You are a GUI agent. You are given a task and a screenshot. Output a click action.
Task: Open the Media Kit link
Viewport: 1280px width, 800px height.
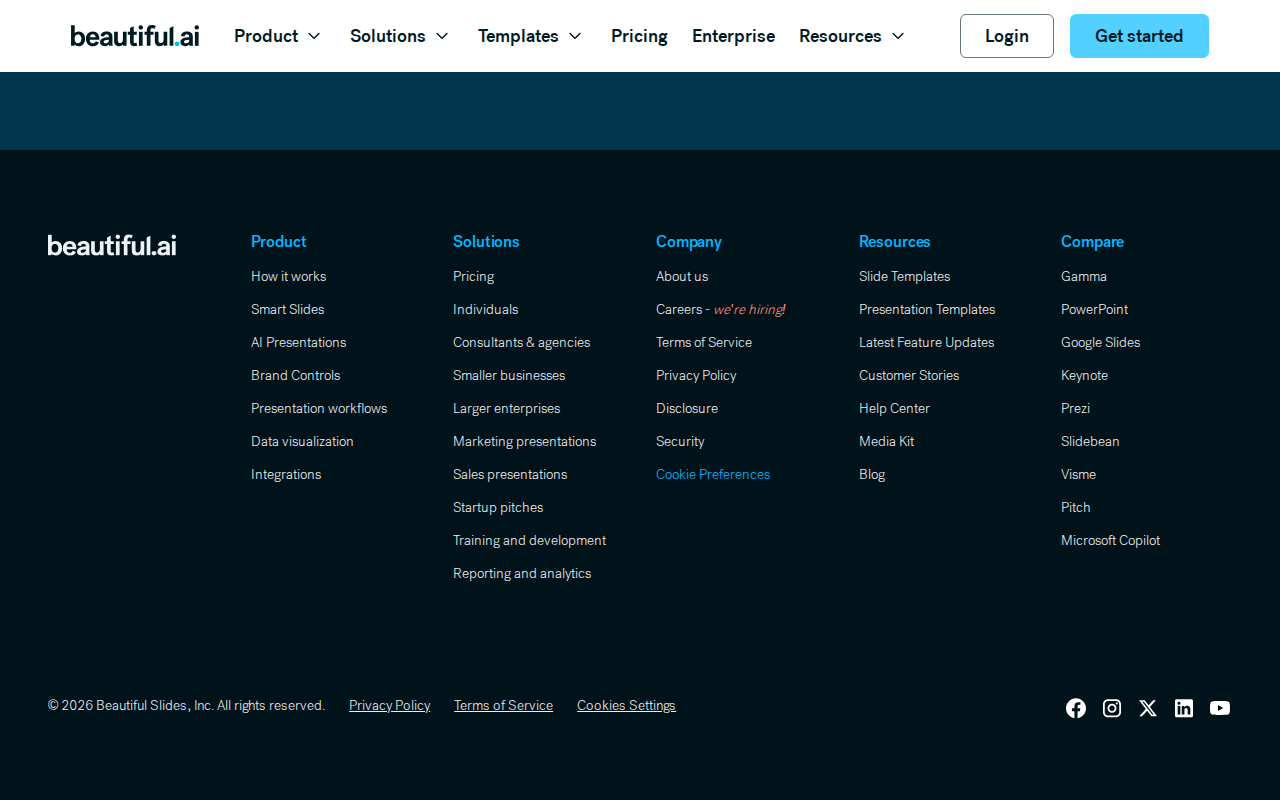tap(886, 441)
